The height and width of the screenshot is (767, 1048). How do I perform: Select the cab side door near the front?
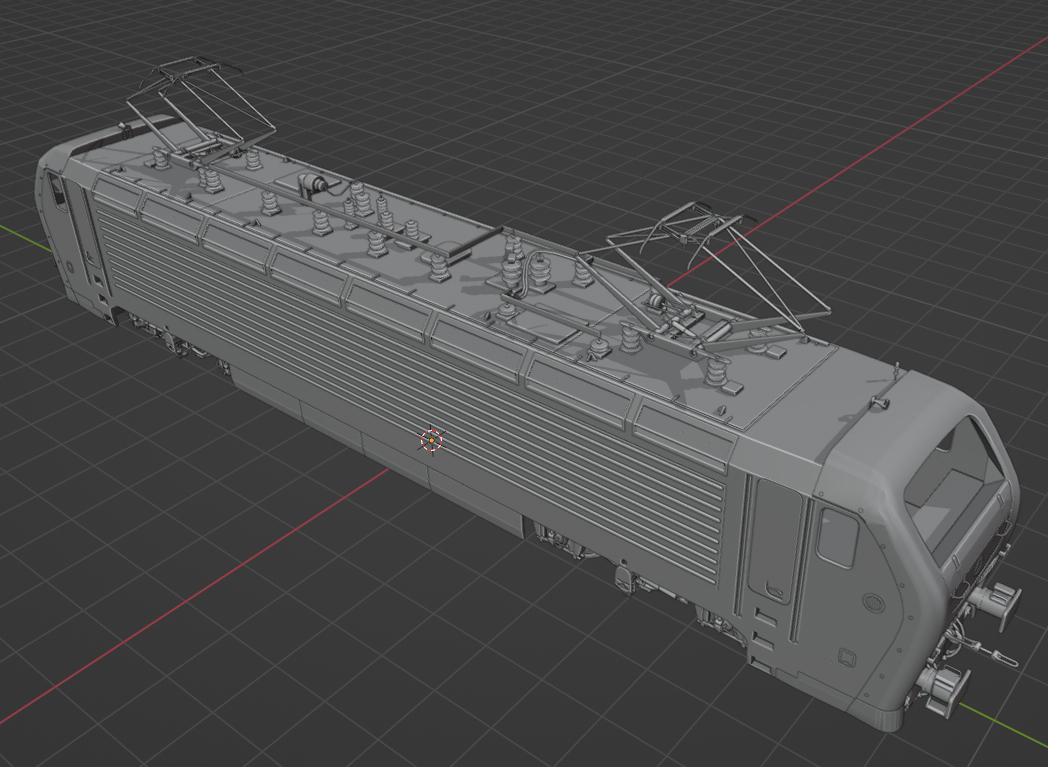coord(775,541)
